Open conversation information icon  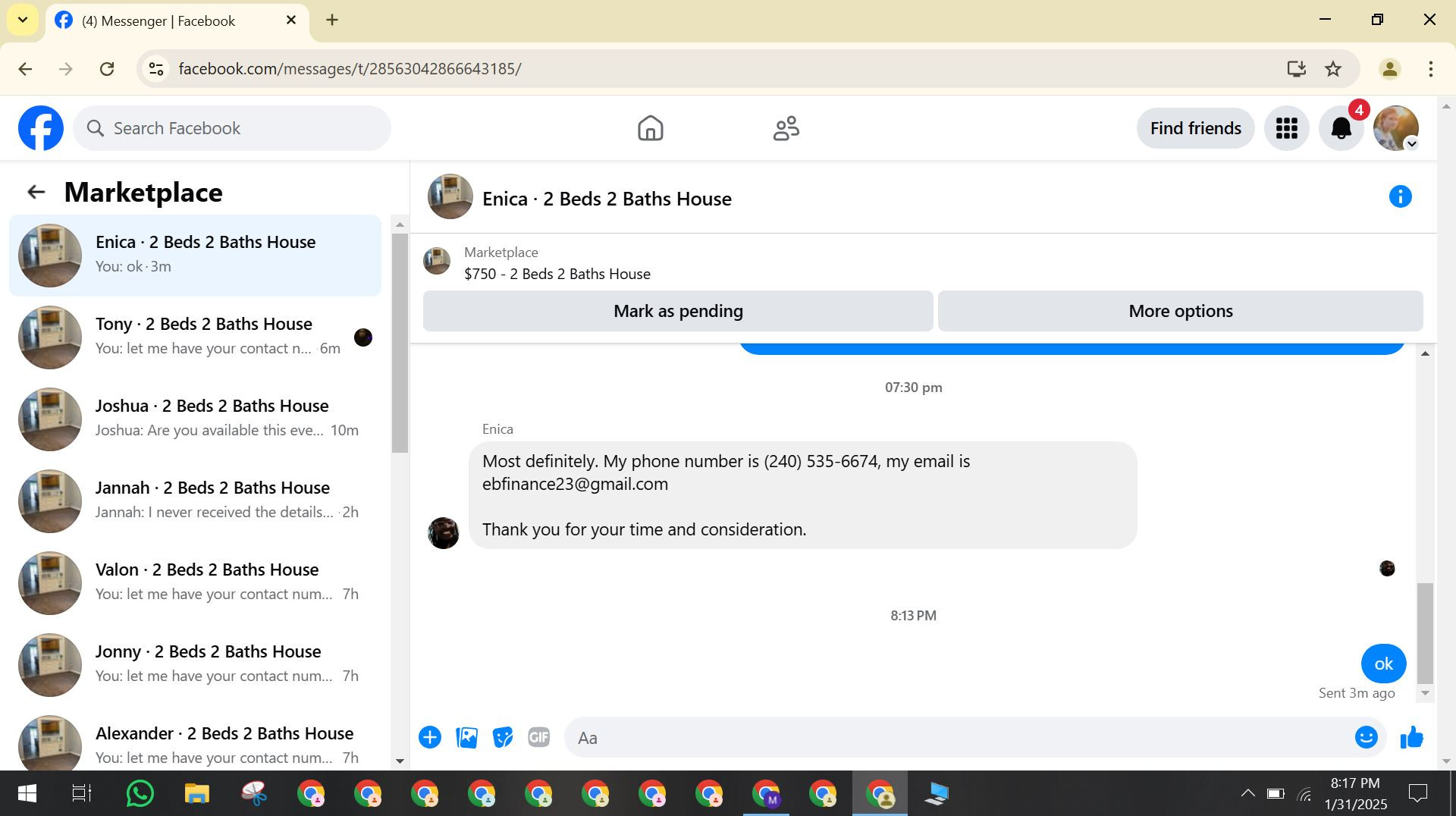pyautogui.click(x=1400, y=197)
